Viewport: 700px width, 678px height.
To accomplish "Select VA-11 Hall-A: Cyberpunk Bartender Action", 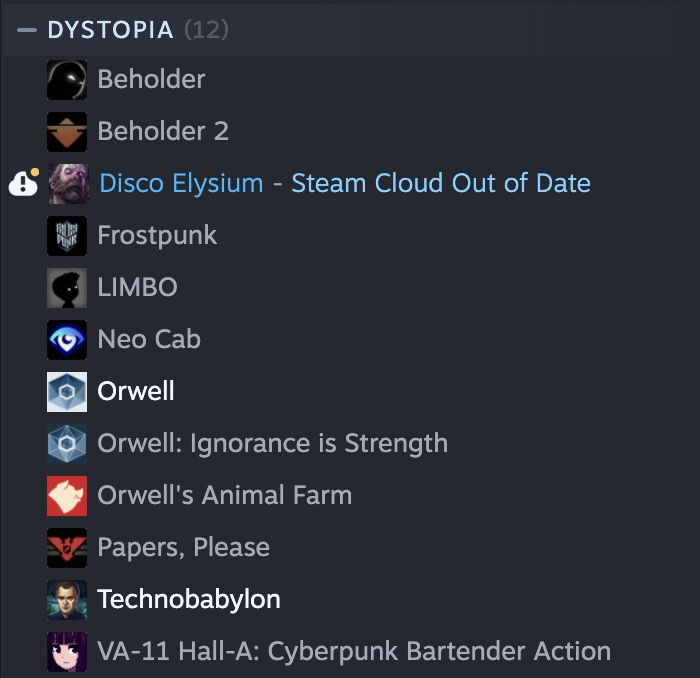I will (x=354, y=652).
